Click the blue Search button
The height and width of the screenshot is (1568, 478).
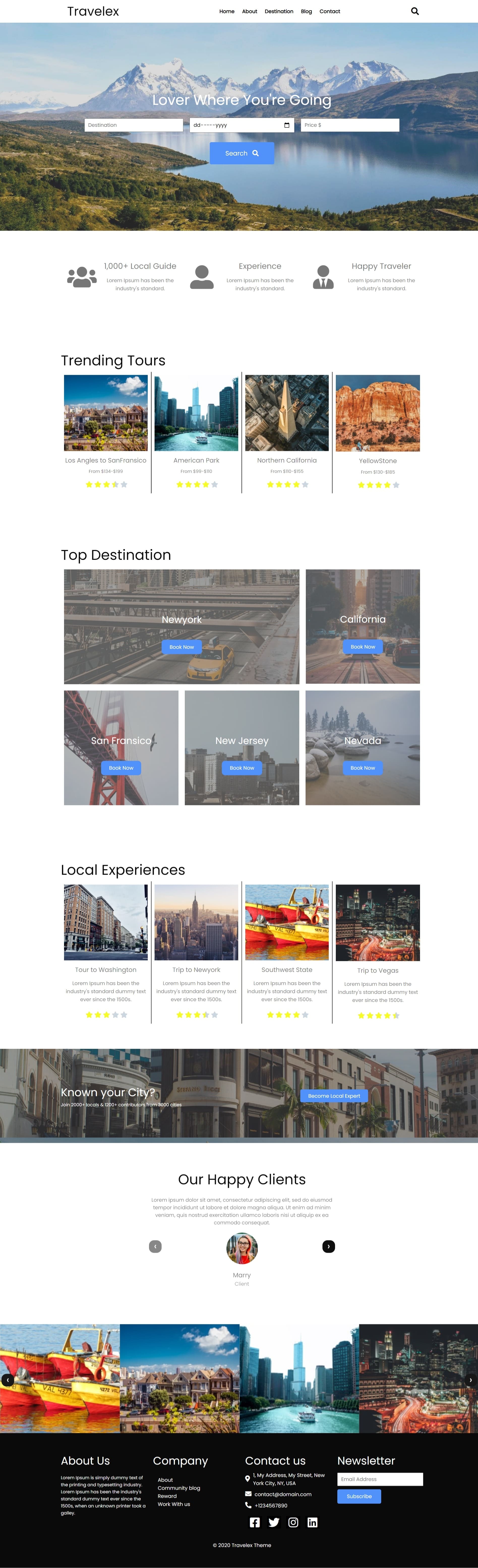pos(242,153)
